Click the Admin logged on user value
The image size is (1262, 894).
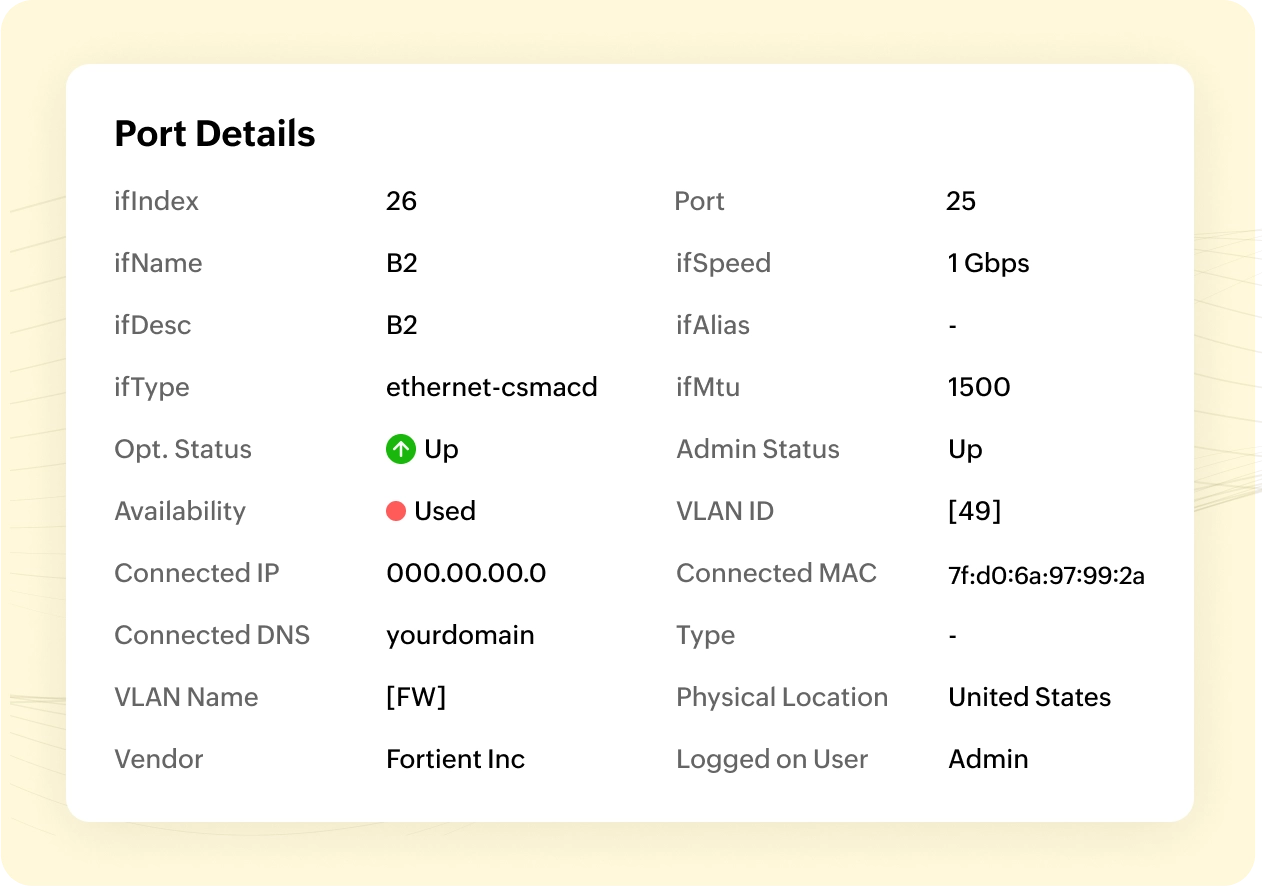tap(988, 759)
